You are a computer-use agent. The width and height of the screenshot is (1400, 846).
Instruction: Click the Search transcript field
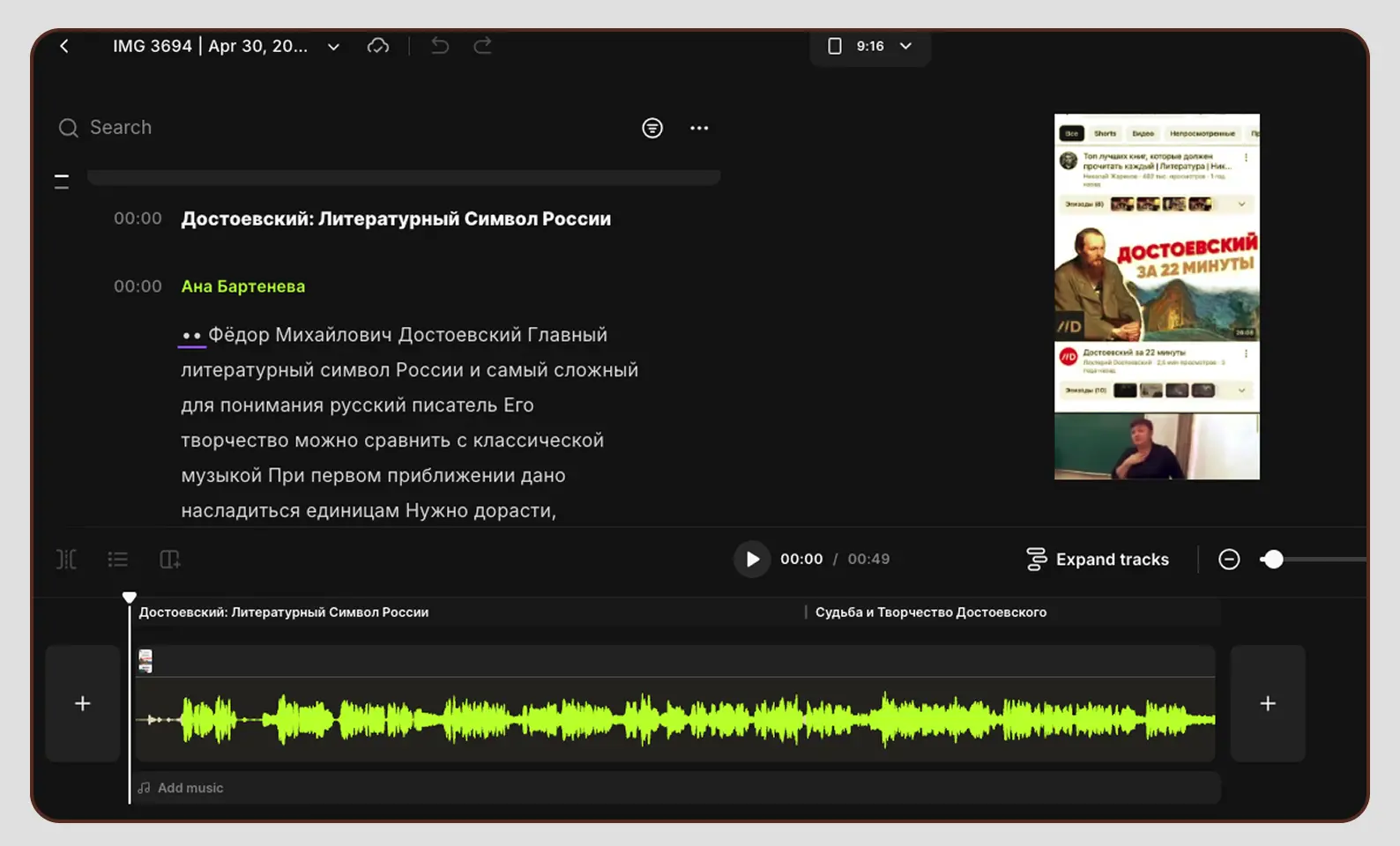[x=121, y=128]
